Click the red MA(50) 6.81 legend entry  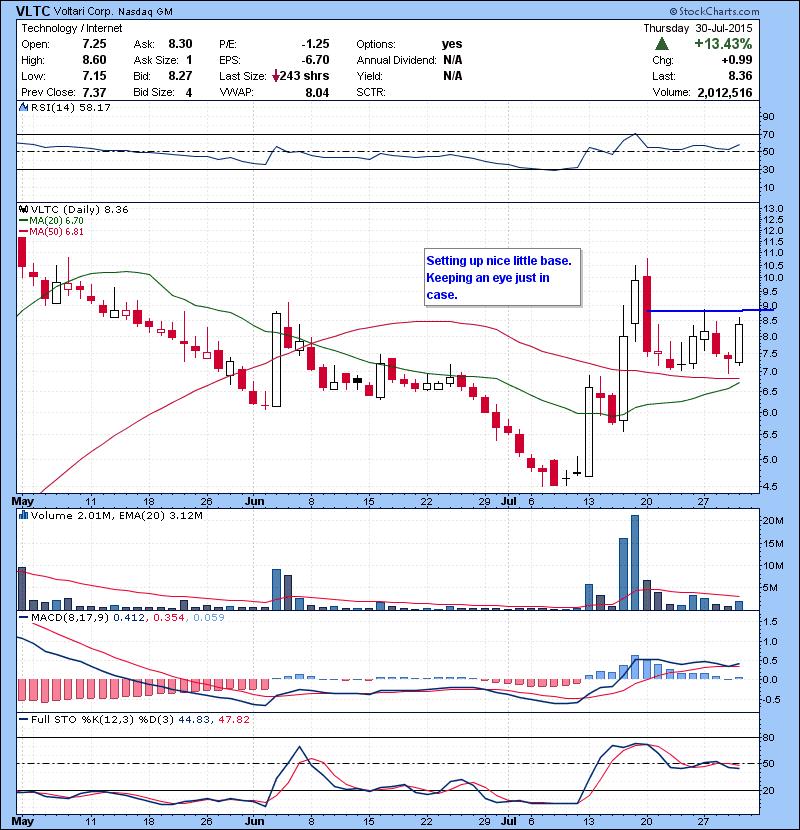tap(51, 231)
